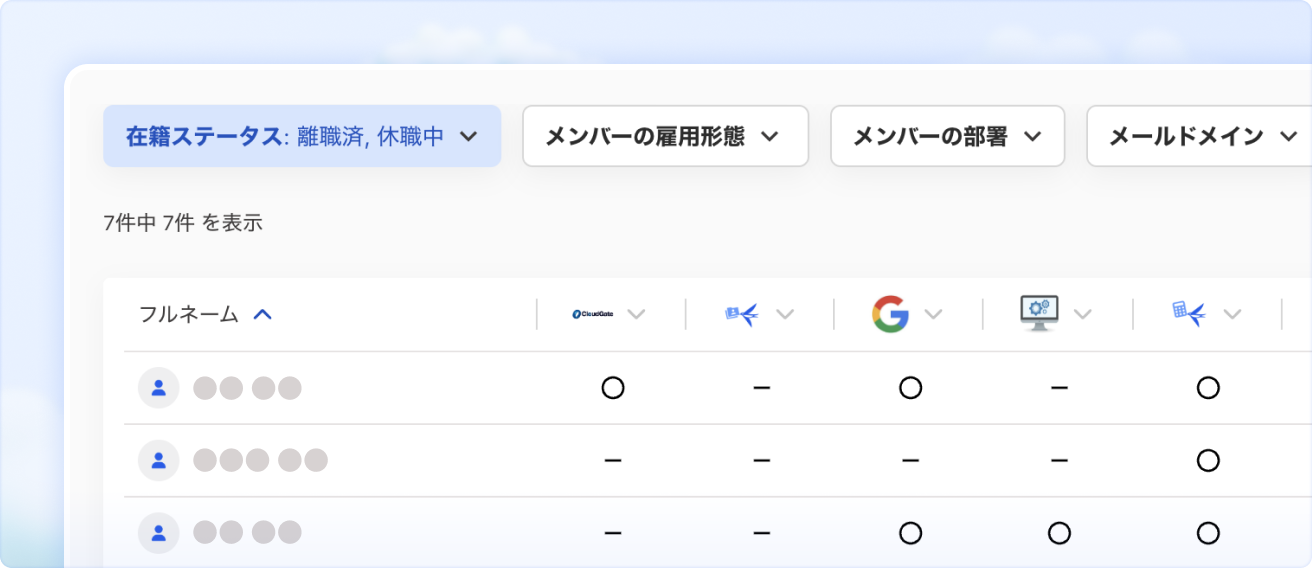Expand the chevron next to CloudGate column
The image size is (1312, 568).
(636, 314)
